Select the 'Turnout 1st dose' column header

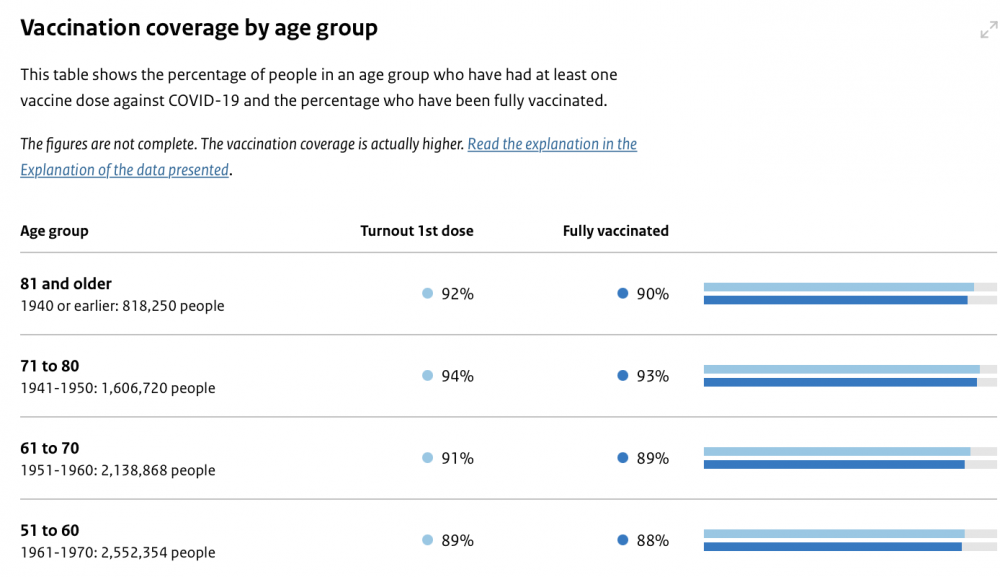pyautogui.click(x=416, y=231)
